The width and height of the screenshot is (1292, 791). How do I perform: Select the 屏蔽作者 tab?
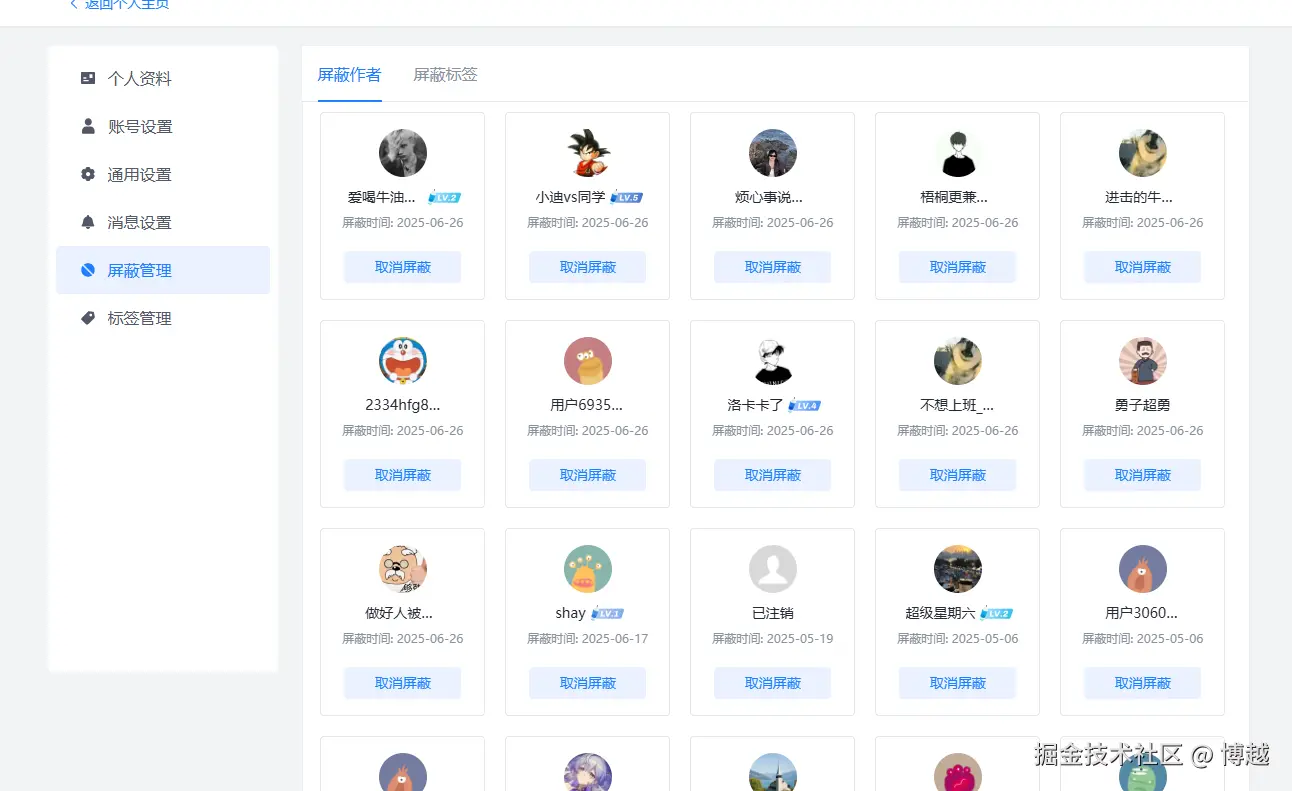point(349,75)
